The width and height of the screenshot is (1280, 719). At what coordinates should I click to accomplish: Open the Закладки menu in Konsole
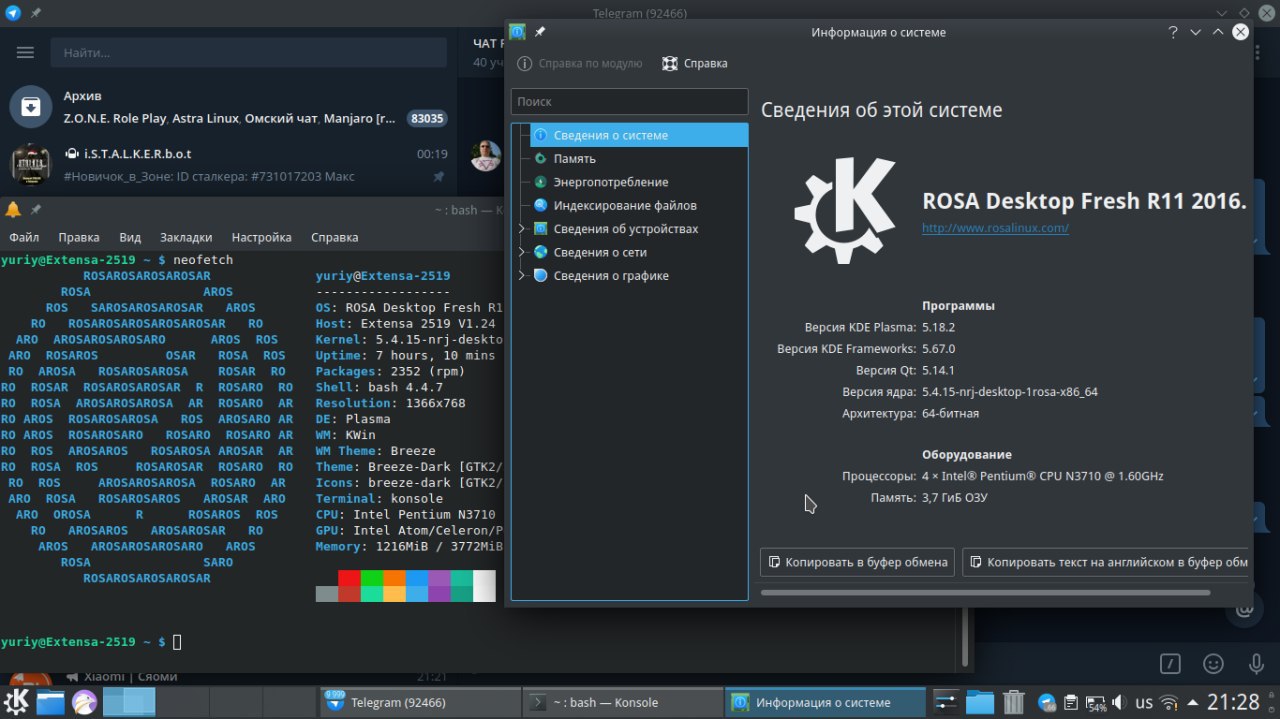click(186, 237)
